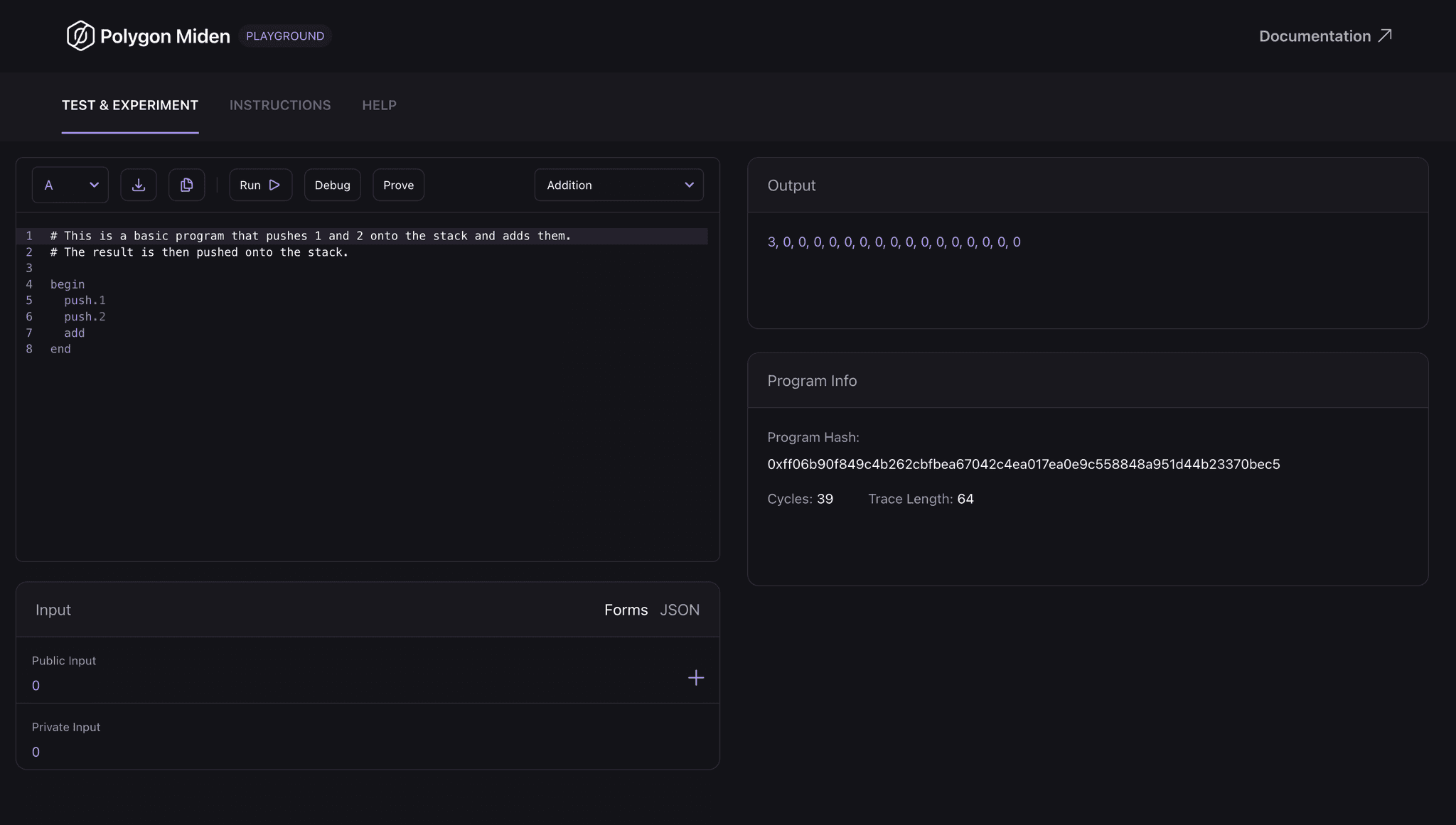This screenshot has width=1456, height=825.
Task: Switch input view to JSON
Action: (680, 610)
